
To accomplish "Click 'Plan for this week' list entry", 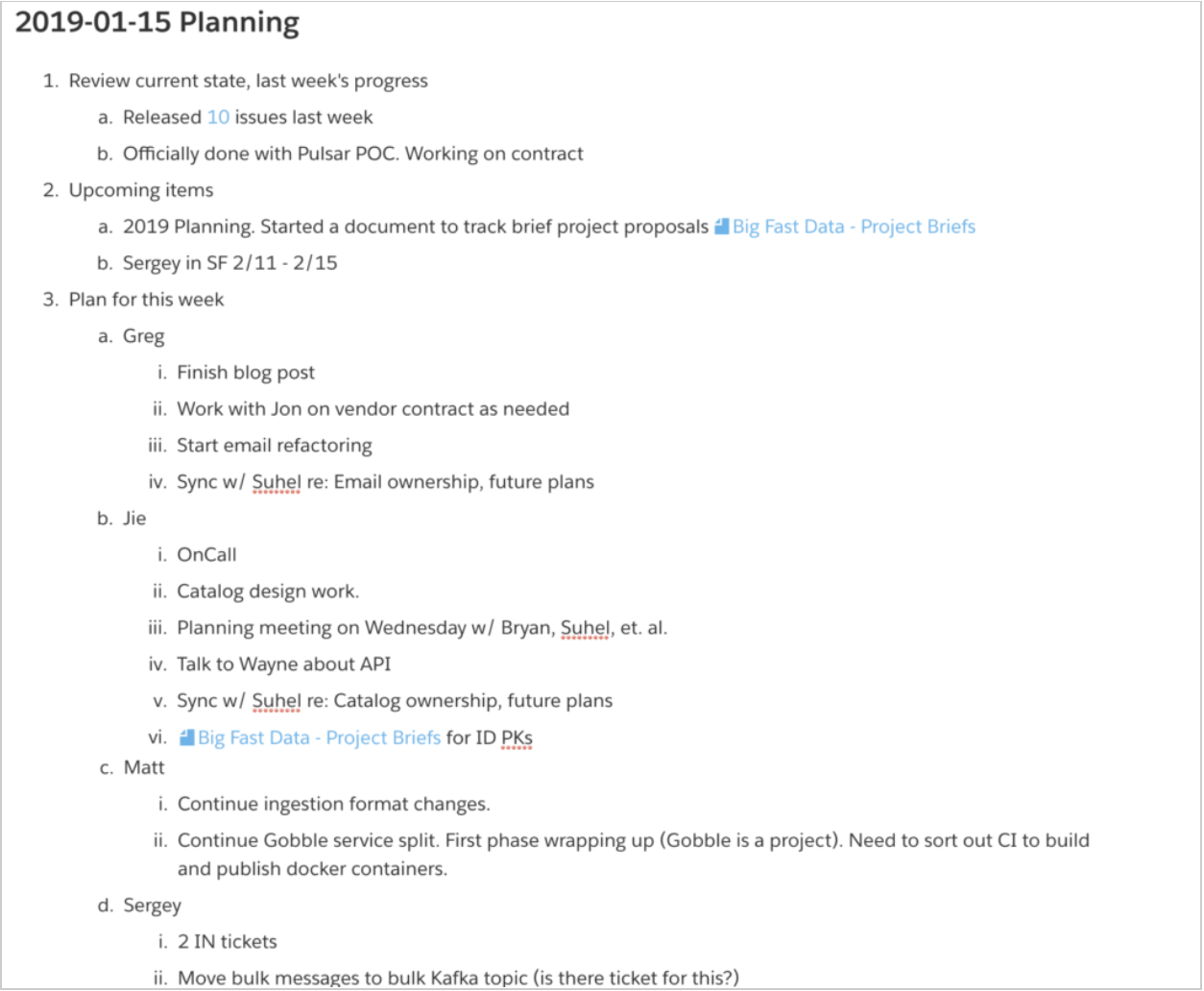I will (x=146, y=300).
